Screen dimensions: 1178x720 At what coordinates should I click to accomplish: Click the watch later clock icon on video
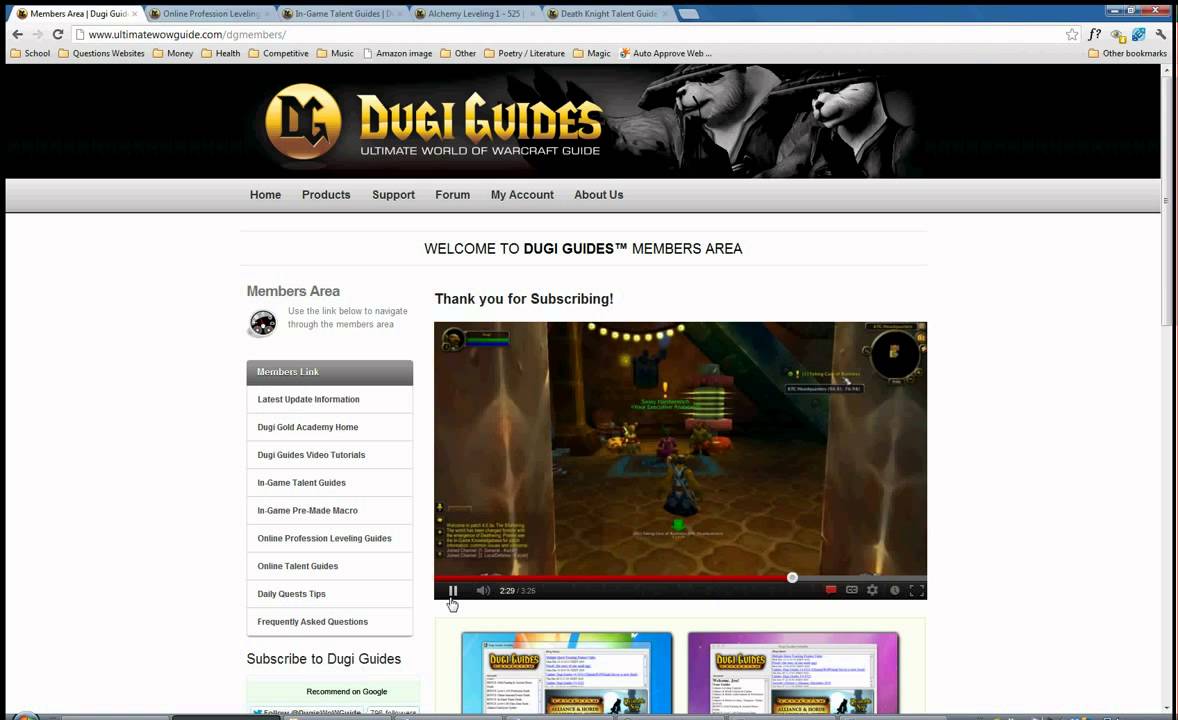click(x=895, y=591)
